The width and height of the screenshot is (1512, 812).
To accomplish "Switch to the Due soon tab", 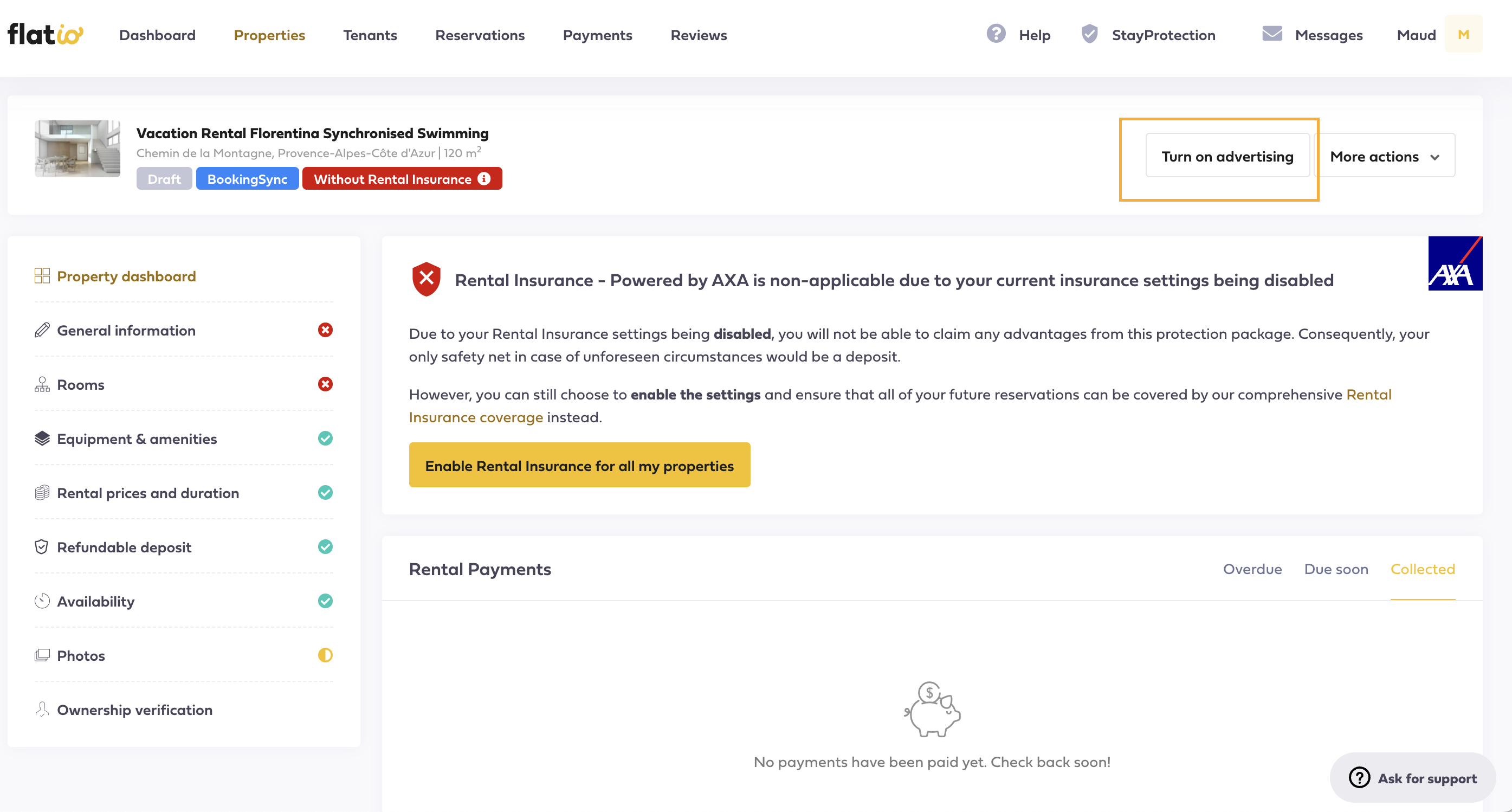I will pyautogui.click(x=1336, y=568).
